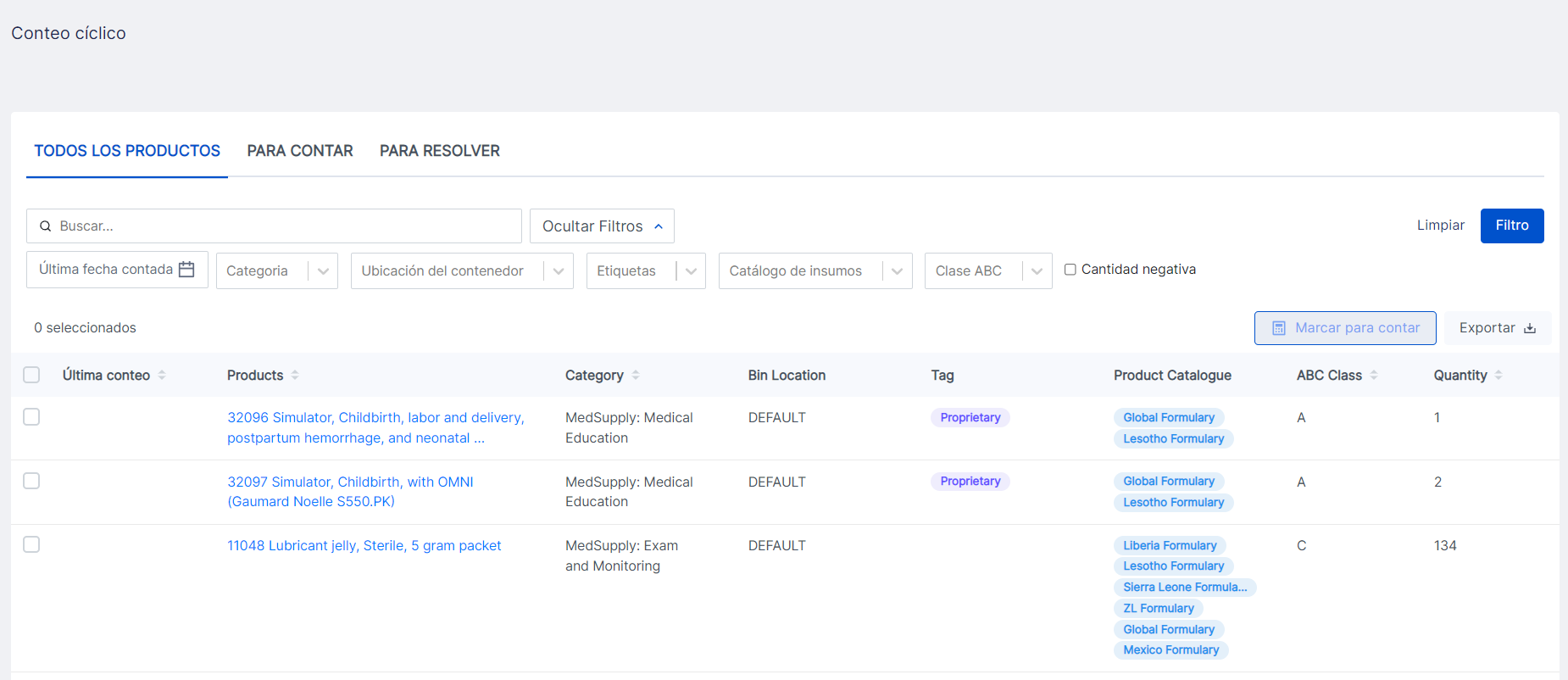The image size is (1568, 680).
Task: Click the Exportar download icon
Action: point(1530,328)
